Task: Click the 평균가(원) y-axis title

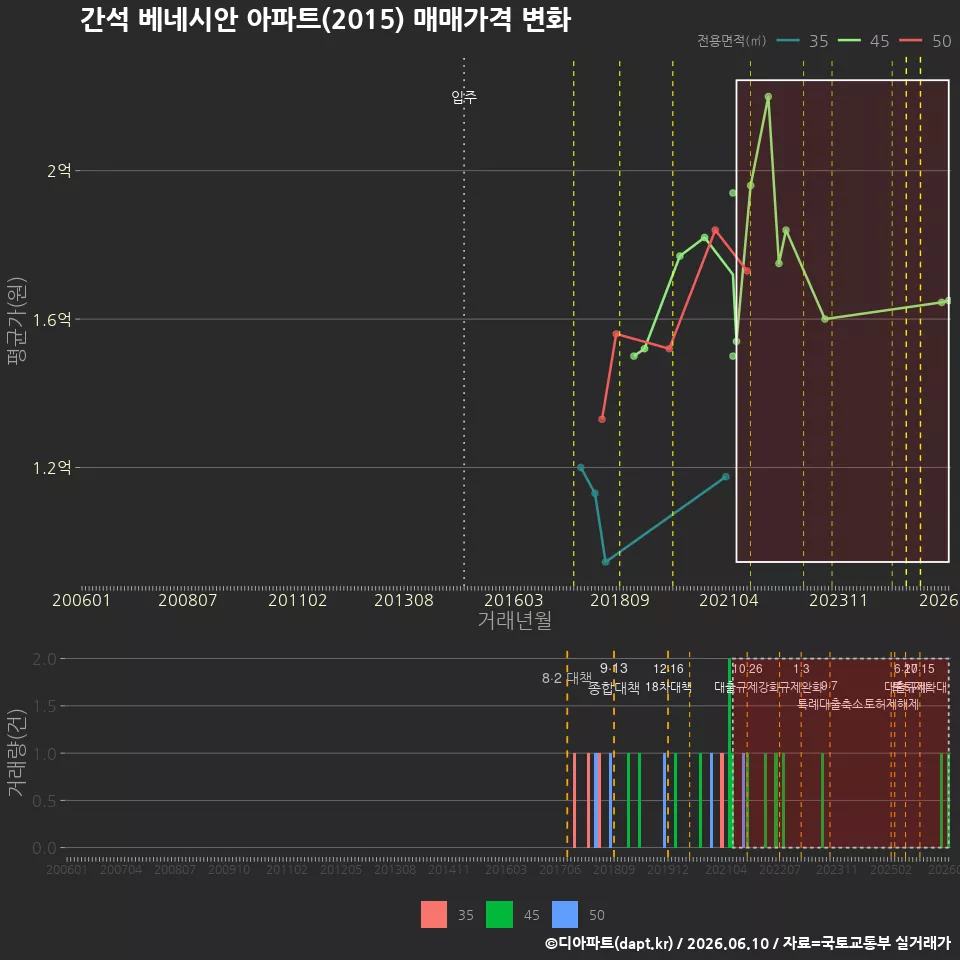Action: pos(17,321)
